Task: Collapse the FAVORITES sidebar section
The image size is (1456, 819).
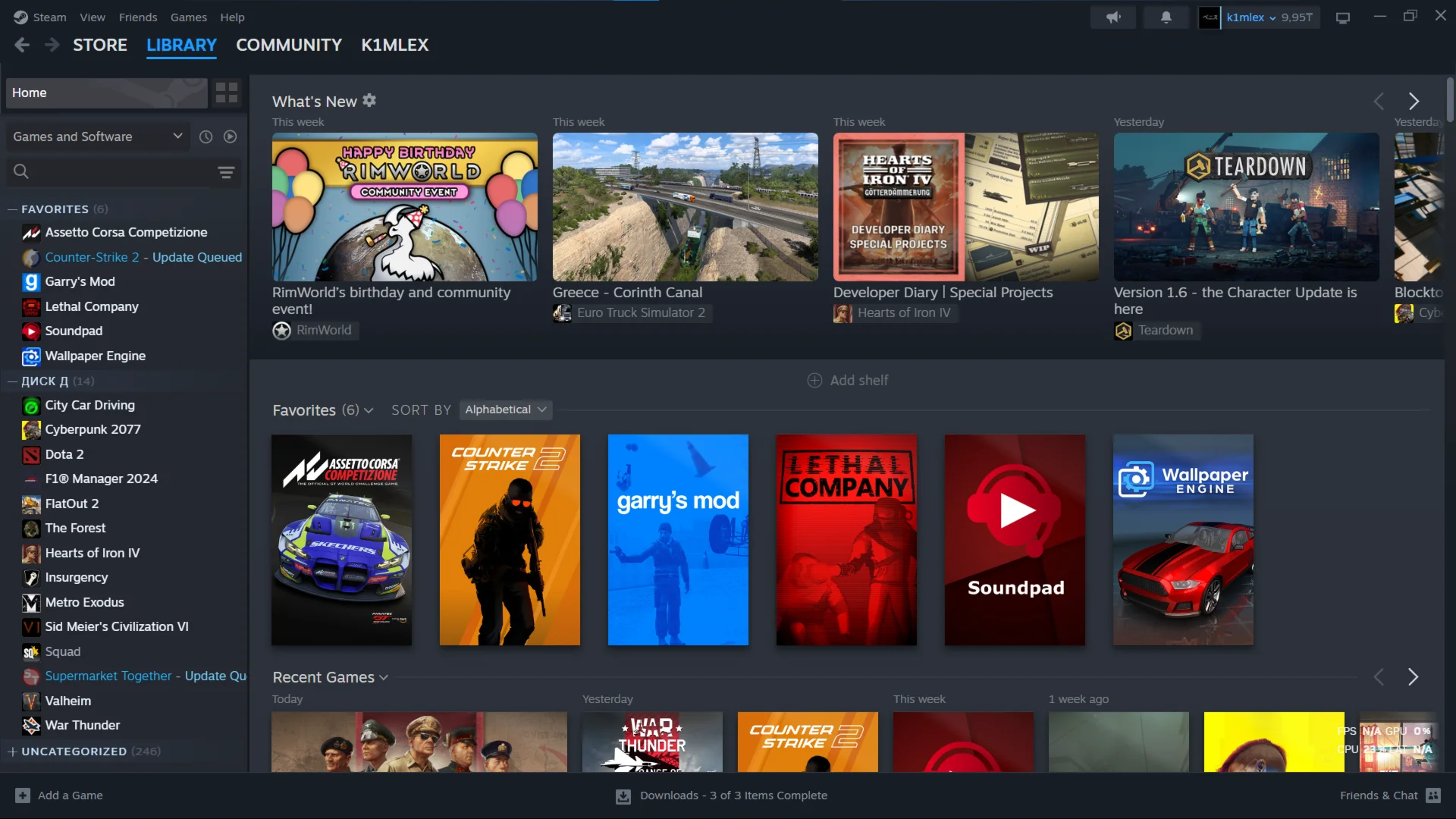Action: click(13, 209)
